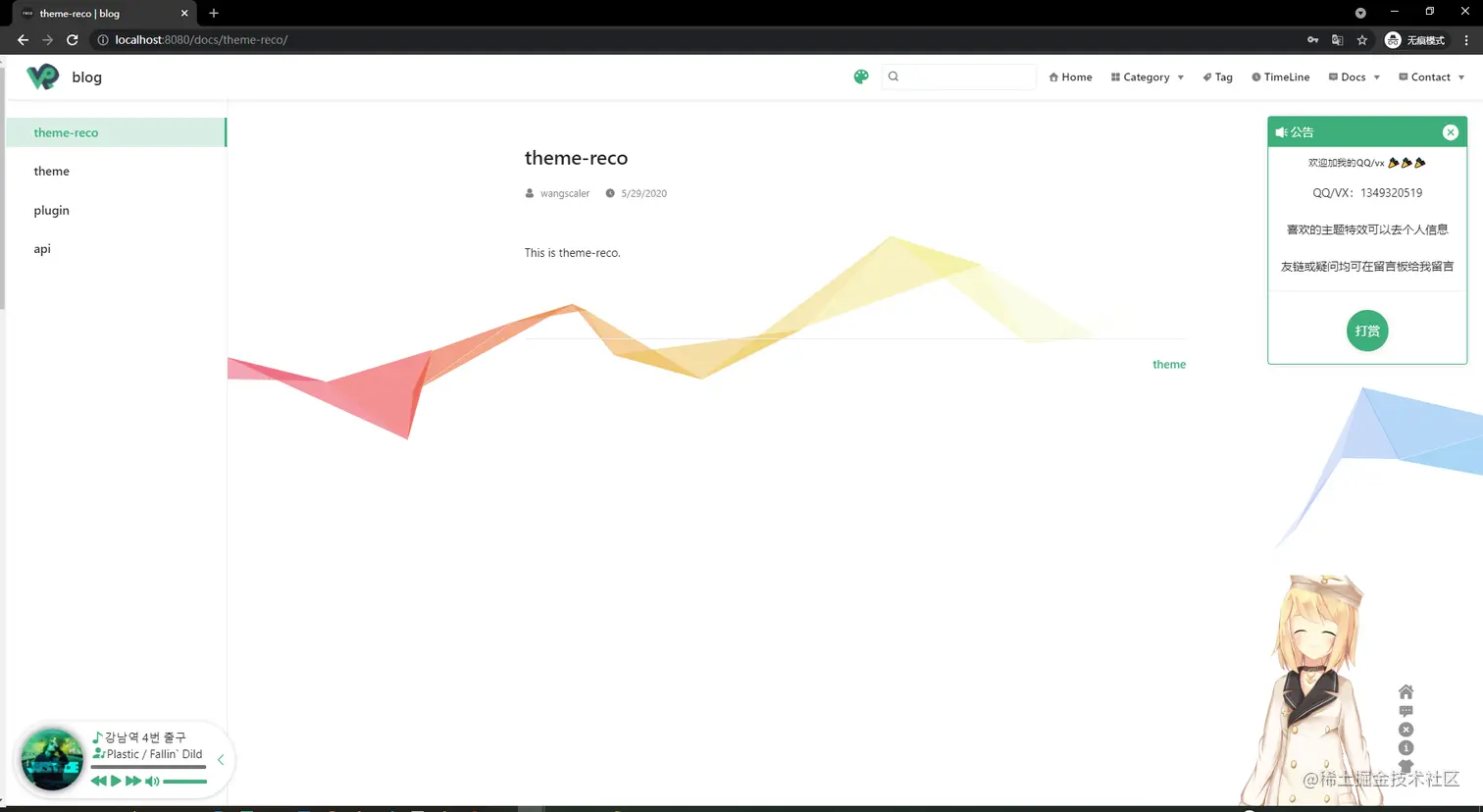Click the blog site title
The height and width of the screenshot is (812, 1483).
pyautogui.click(x=86, y=76)
